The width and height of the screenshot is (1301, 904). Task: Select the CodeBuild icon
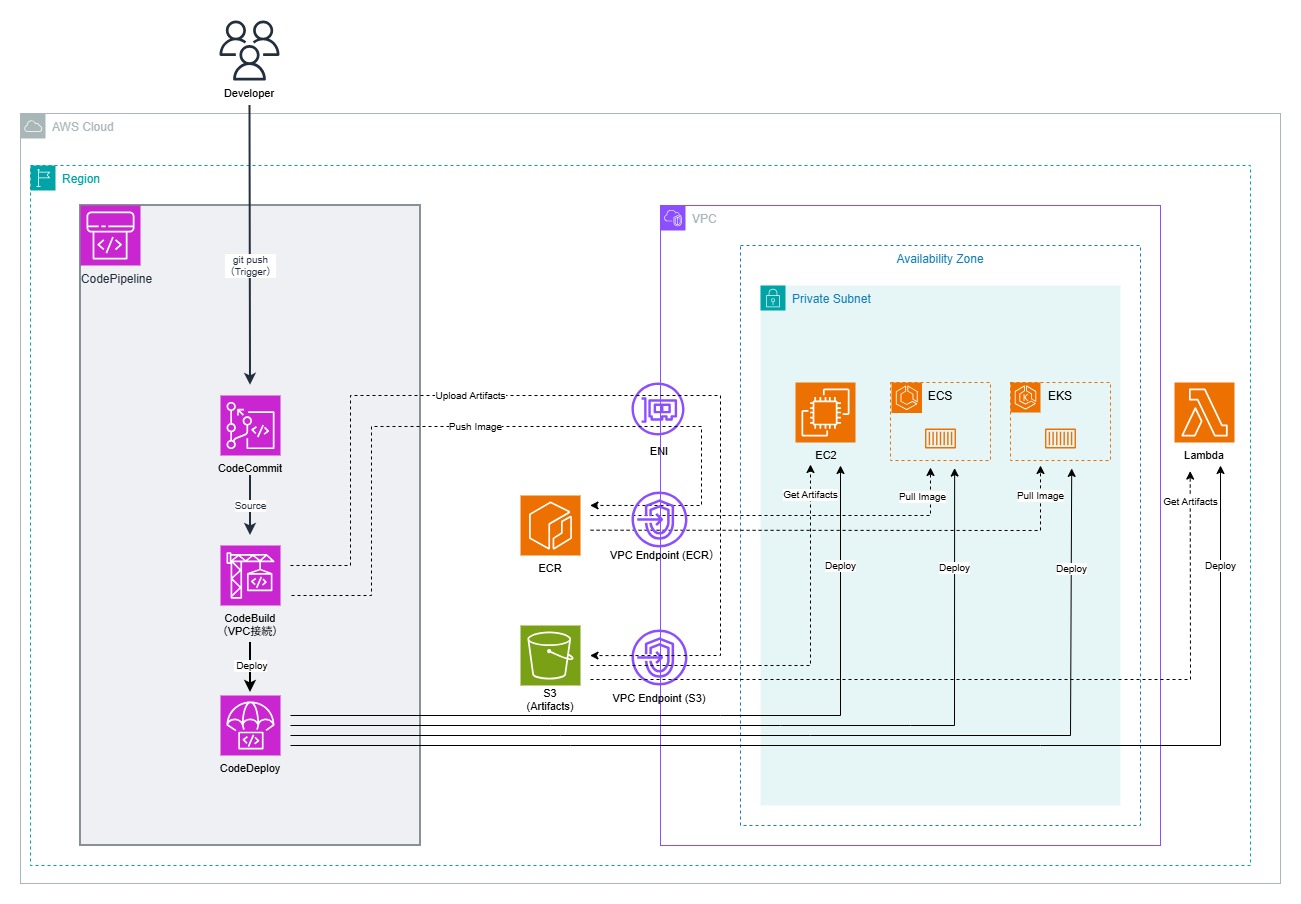click(250, 575)
